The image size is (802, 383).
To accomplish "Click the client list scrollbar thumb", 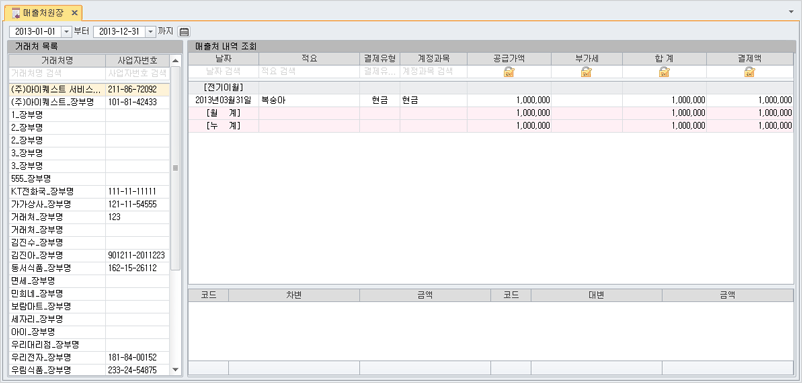I will point(175,168).
